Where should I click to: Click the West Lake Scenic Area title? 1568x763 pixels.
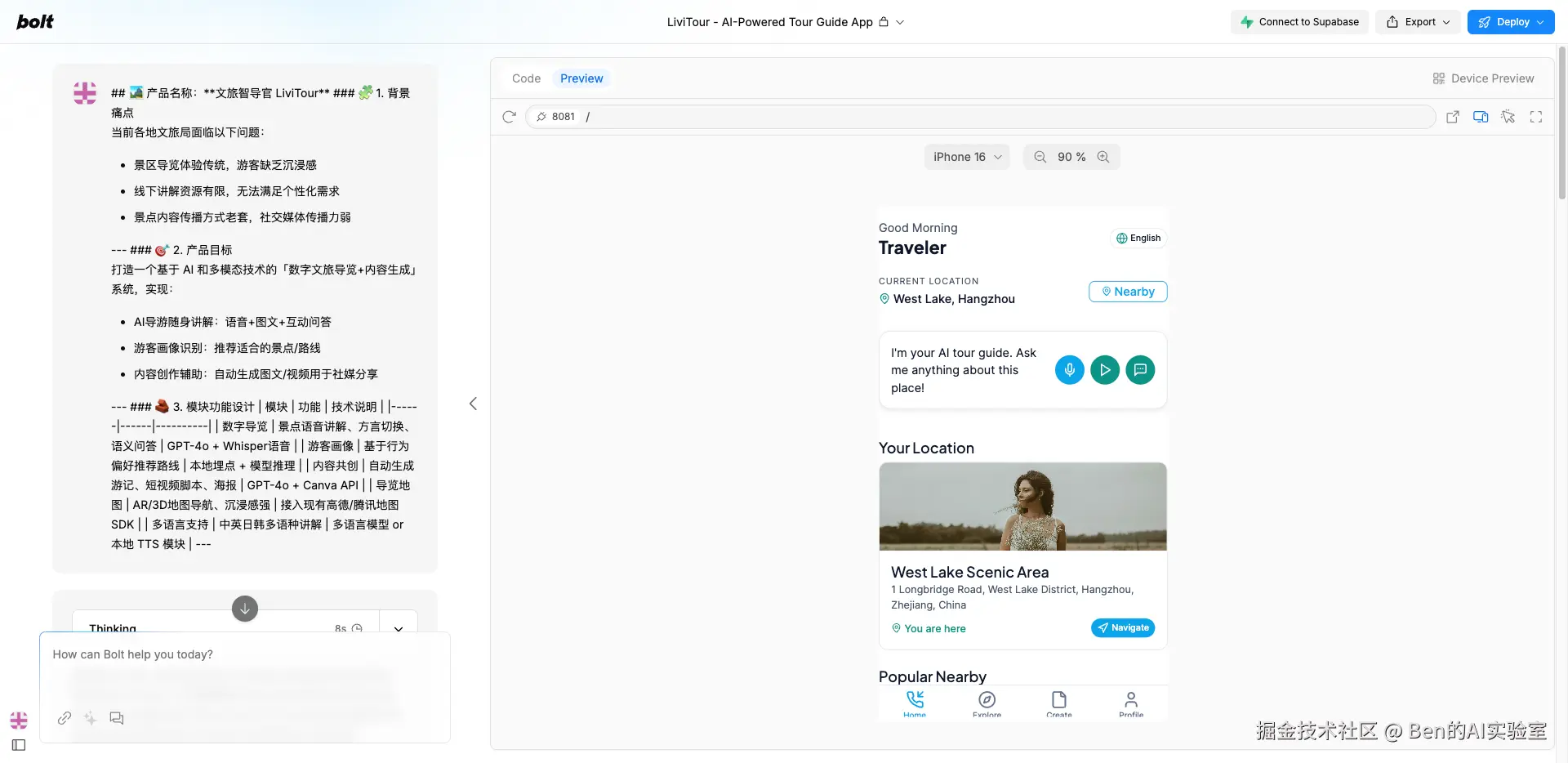(x=970, y=572)
